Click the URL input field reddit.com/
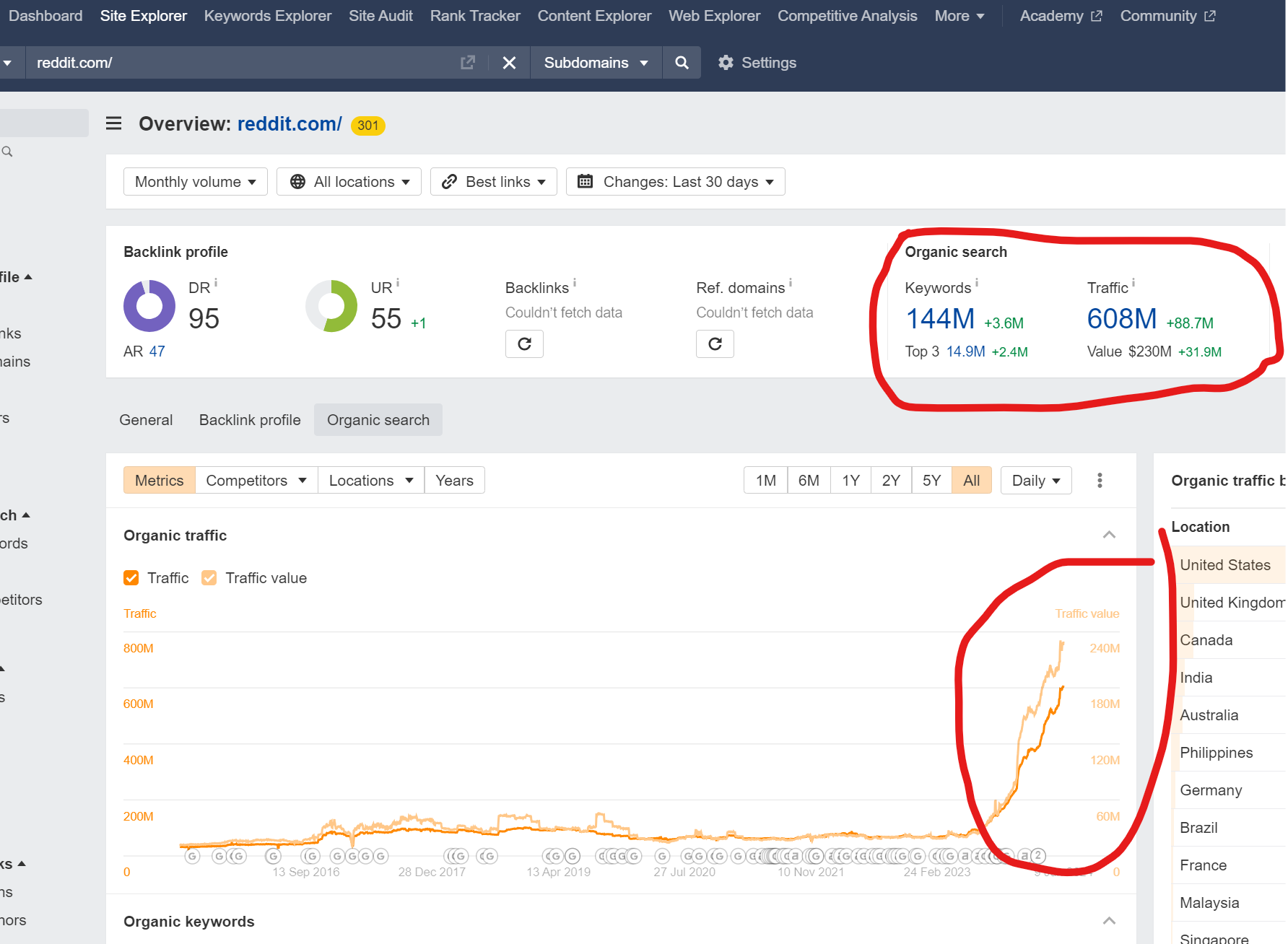This screenshot has height=944, width=1288. coord(245,63)
